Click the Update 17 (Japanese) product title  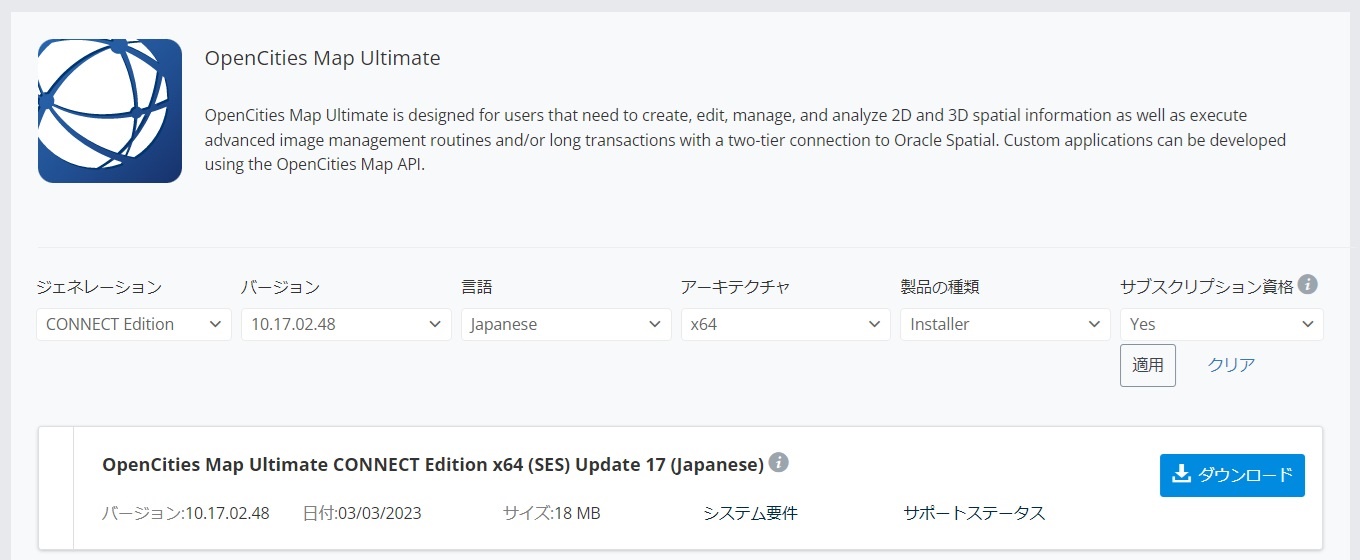[x=433, y=465]
